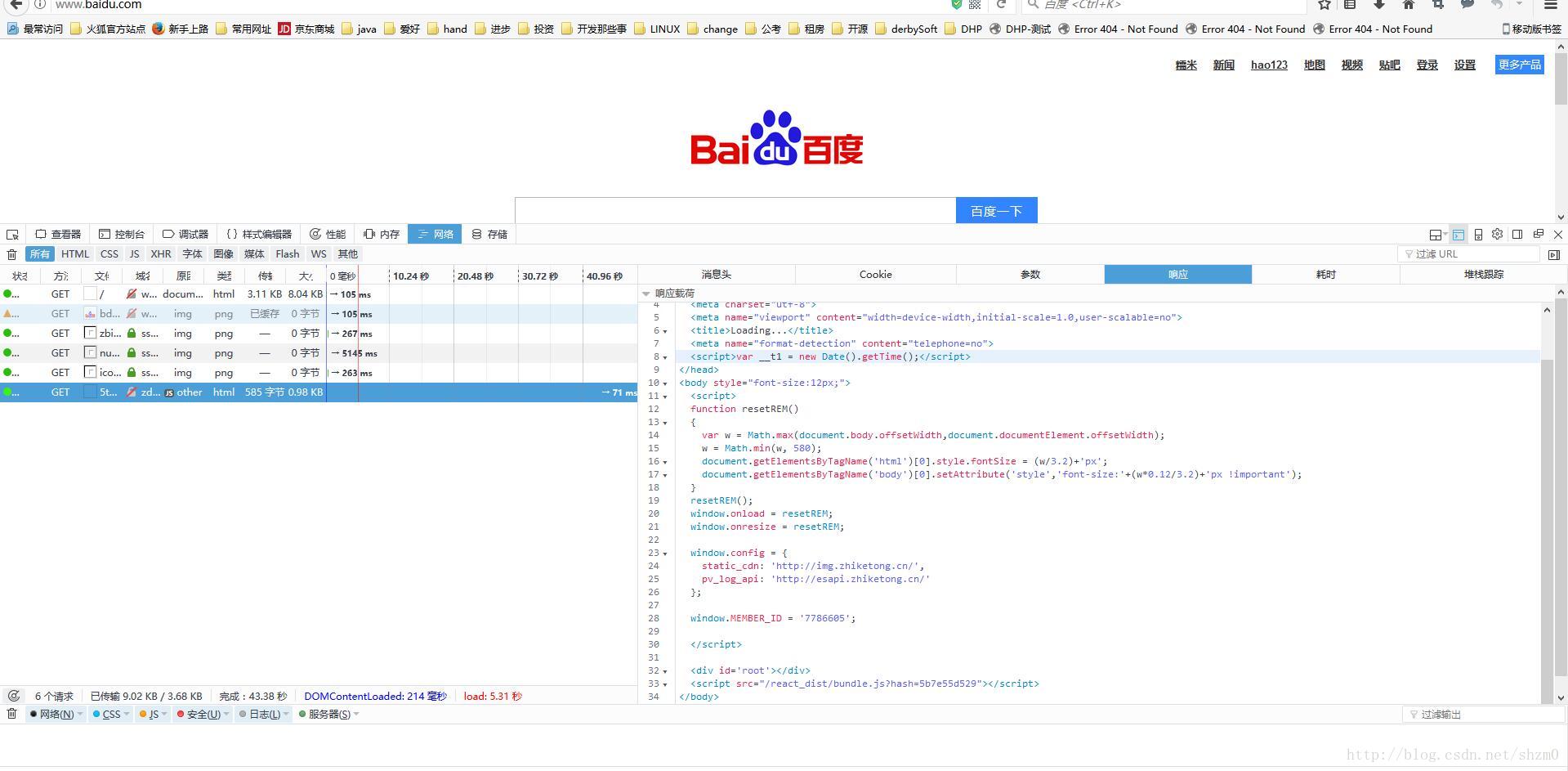Image resolution: width=1568 pixels, height=771 pixels.
Task: Click the screenshot crop icon in browser toolbar
Action: click(x=1438, y=4)
